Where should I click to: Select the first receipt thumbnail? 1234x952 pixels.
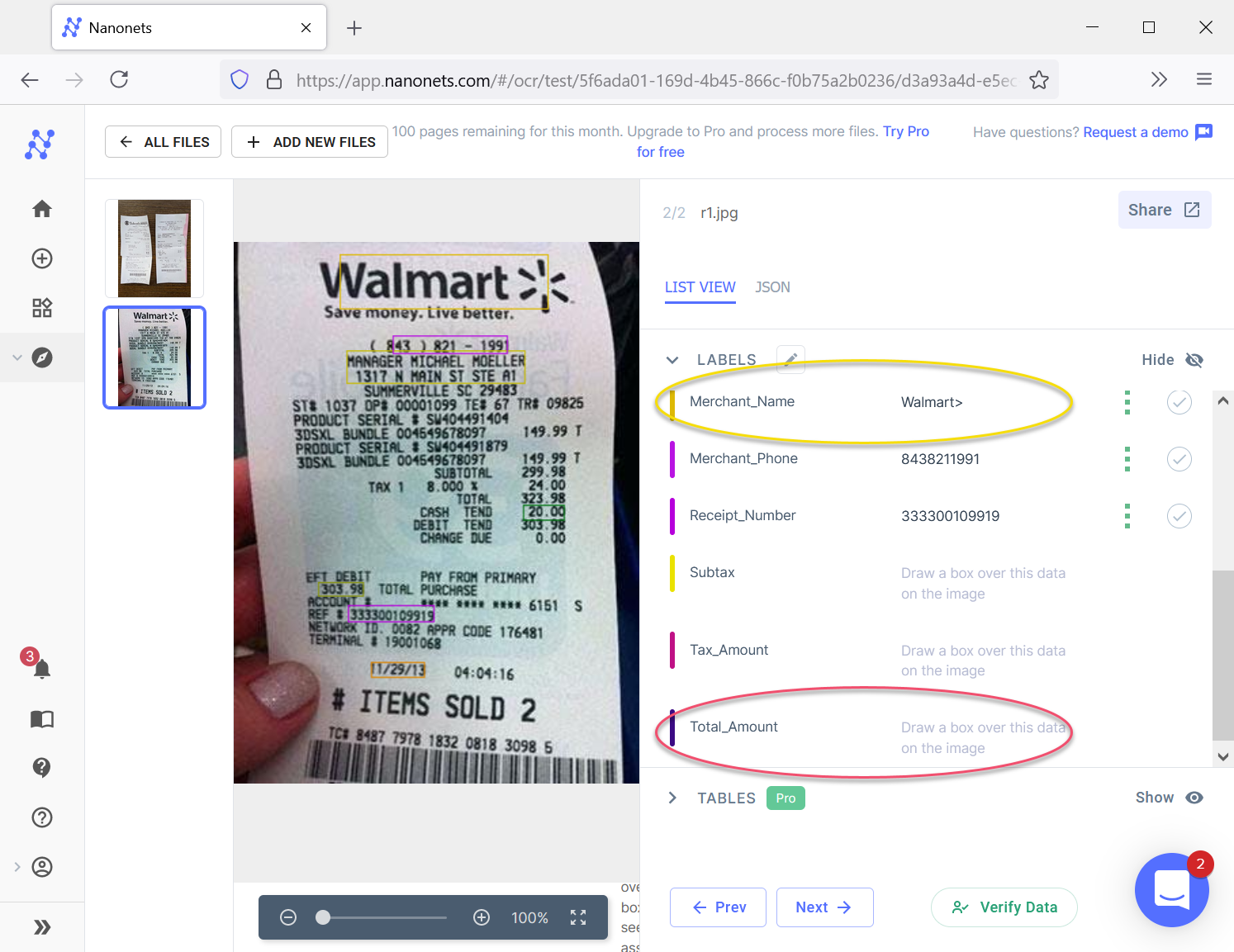pyautogui.click(x=154, y=249)
